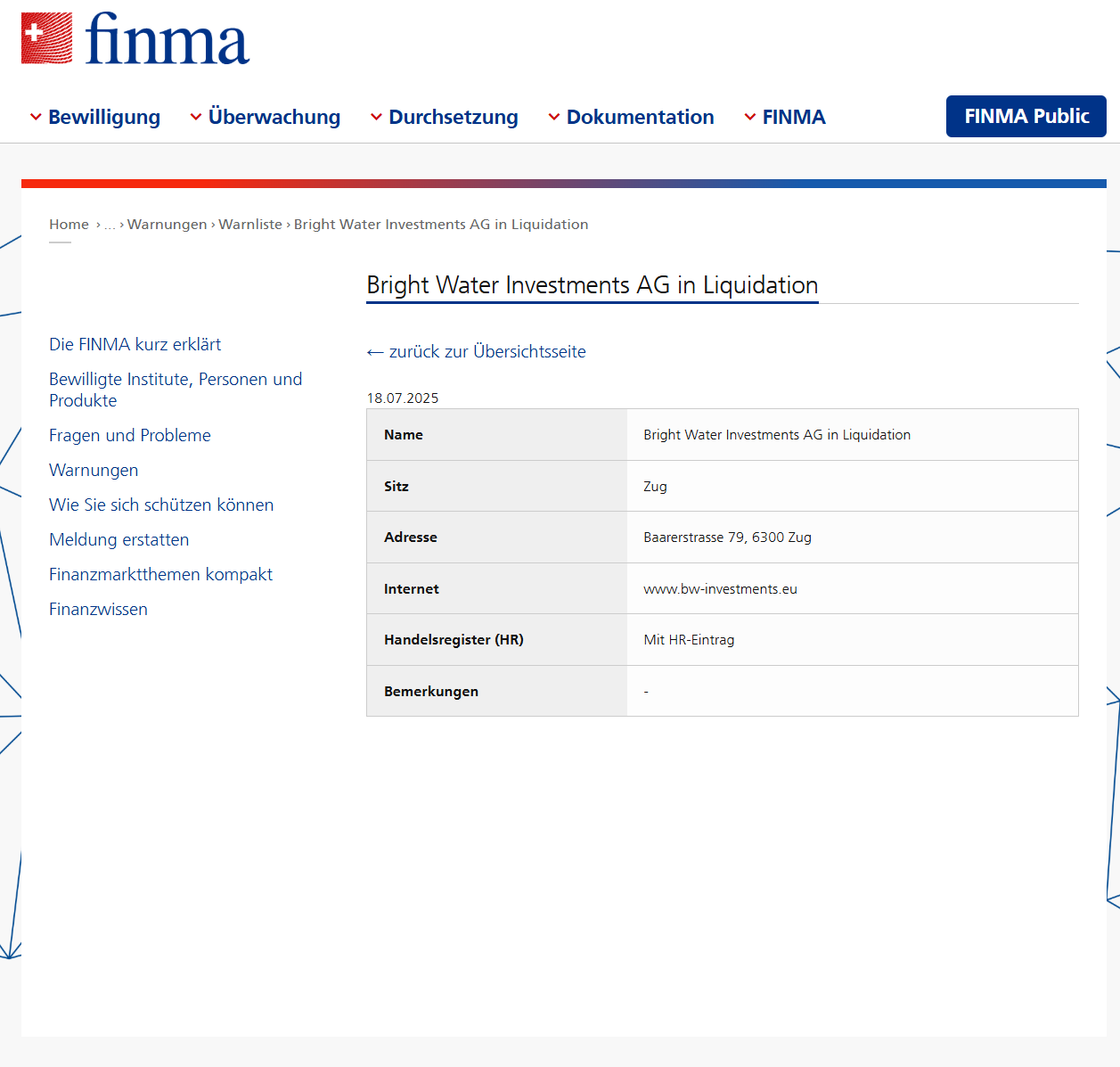Open the Durchsetzung menu
Viewport: 1120px width, 1067px height.
[454, 117]
